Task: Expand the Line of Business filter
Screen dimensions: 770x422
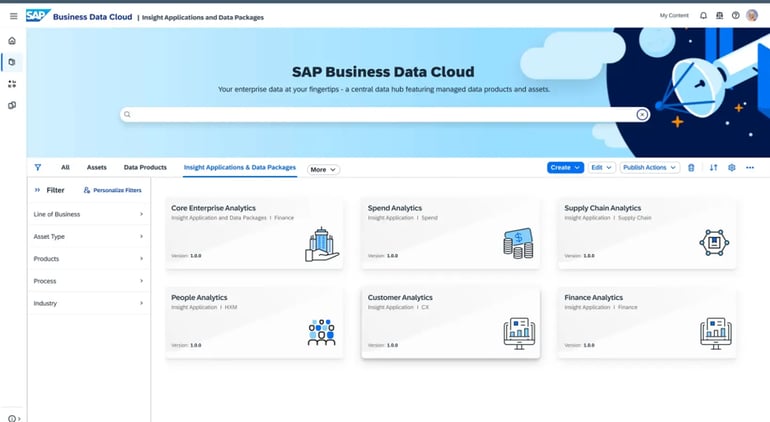Action: tap(88, 214)
